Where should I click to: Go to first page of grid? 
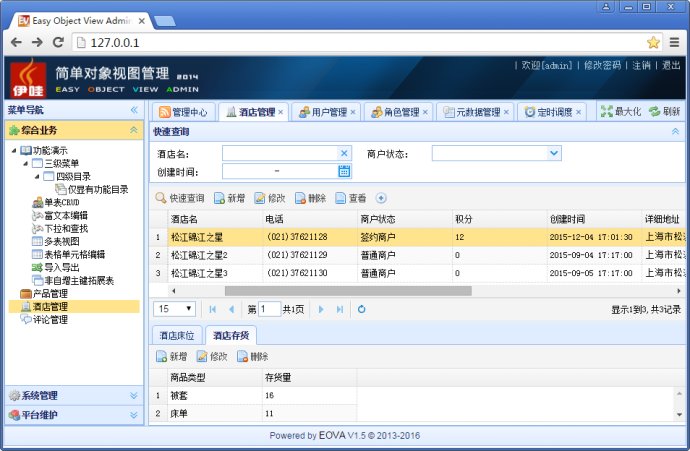point(213,309)
